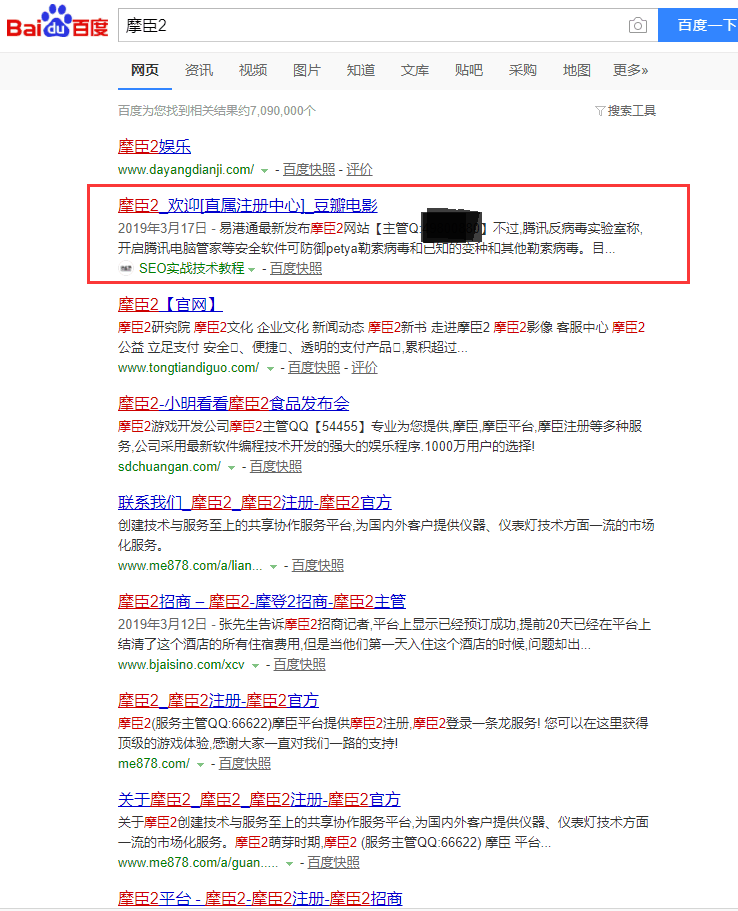
Task: Open 百度快照 for me878.com/a/lian result
Action: point(317,565)
